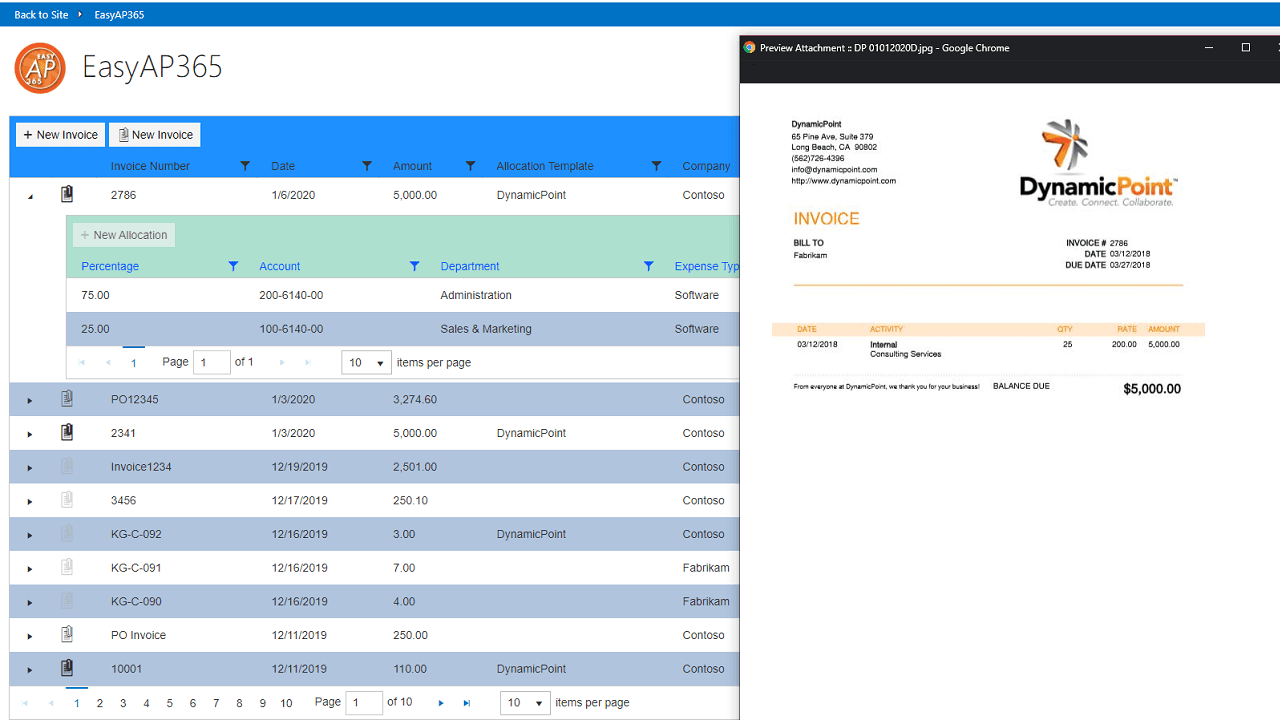
Task: Open attachment icon for invoice 10001
Action: pos(67,668)
